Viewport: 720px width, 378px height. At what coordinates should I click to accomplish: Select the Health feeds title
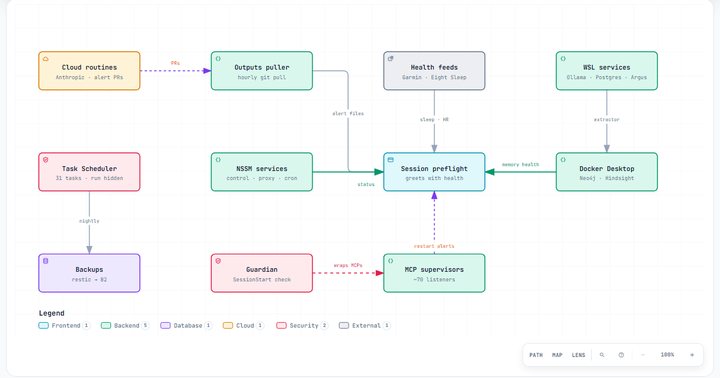[434, 67]
